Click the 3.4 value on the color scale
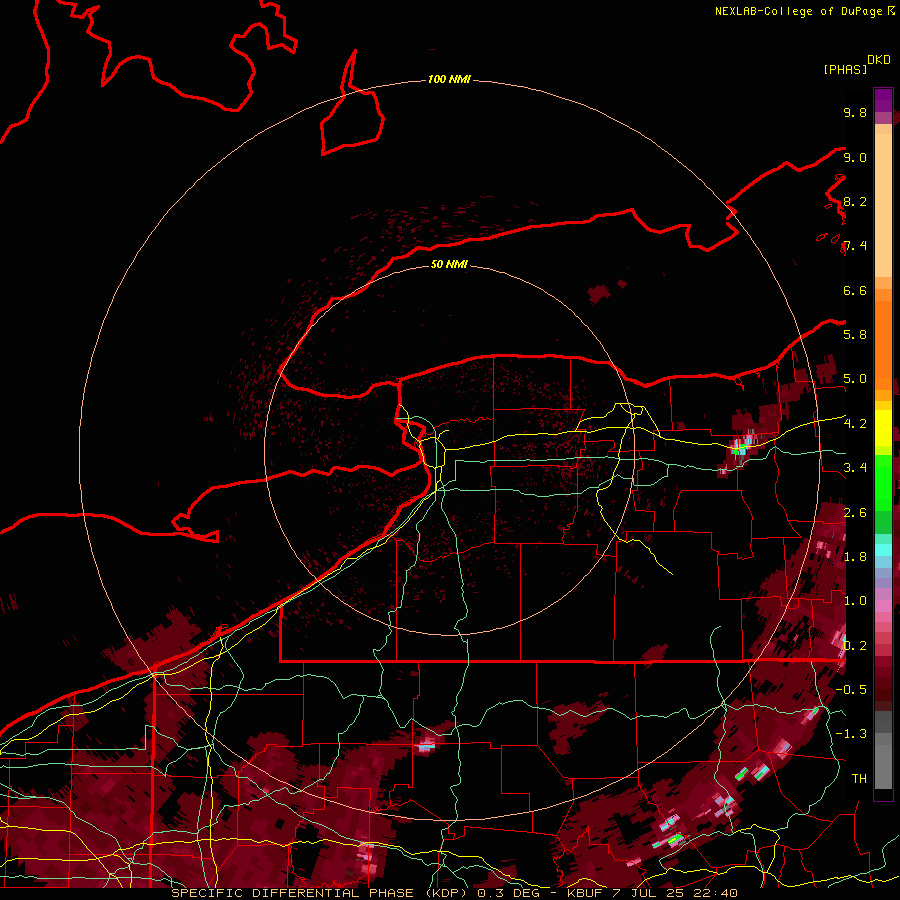900x900 pixels. (x=855, y=467)
